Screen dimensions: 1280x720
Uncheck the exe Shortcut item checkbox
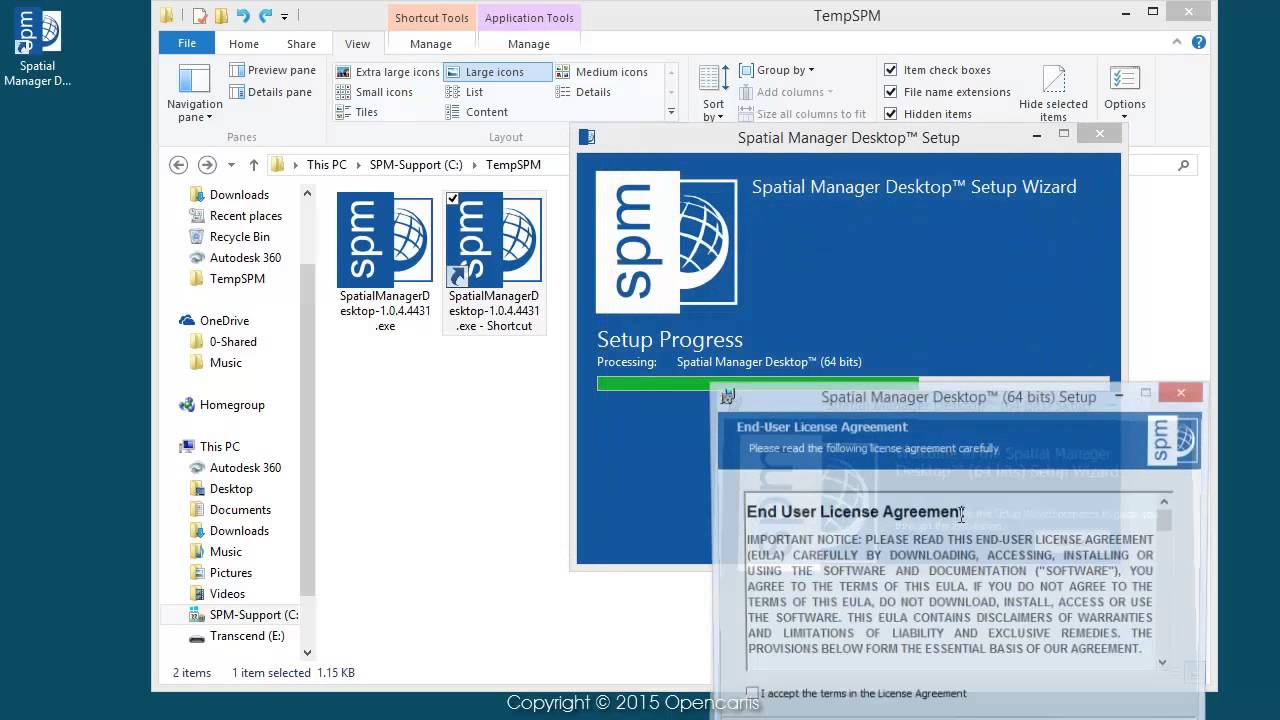(x=453, y=199)
